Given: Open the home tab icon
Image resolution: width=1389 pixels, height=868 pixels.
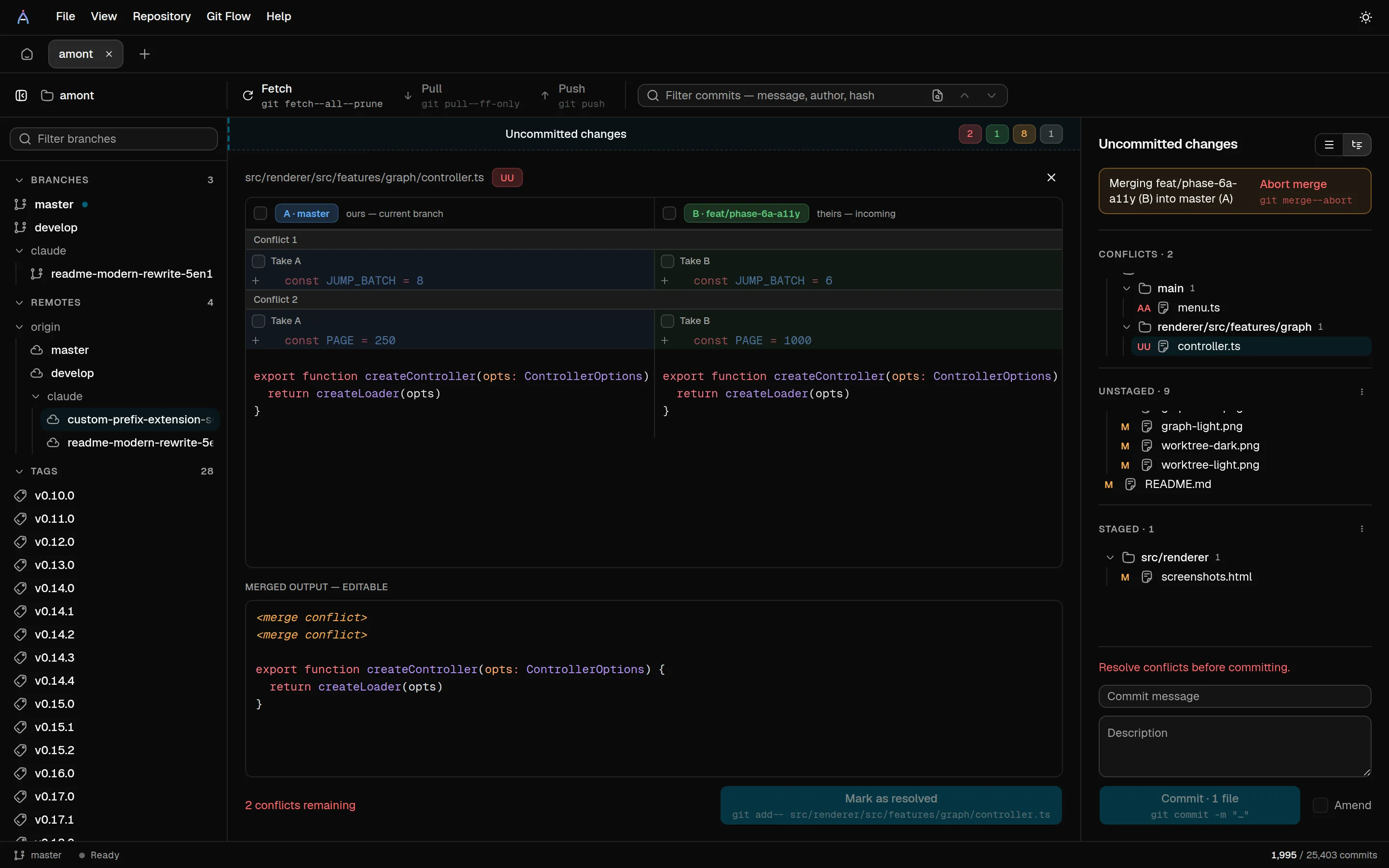Looking at the screenshot, I should pyautogui.click(x=27, y=54).
